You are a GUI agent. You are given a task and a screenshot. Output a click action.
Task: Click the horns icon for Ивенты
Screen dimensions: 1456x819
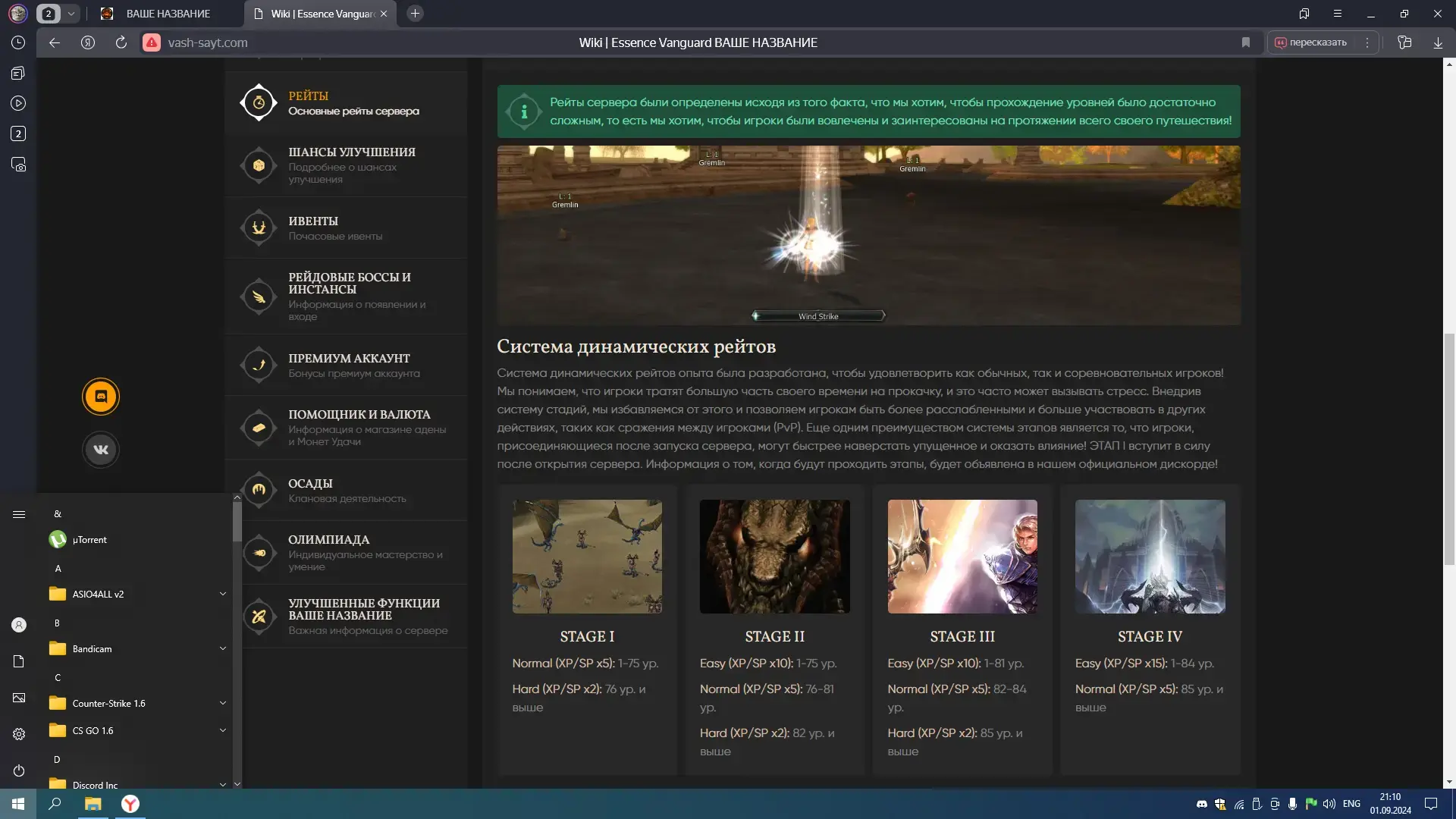[259, 227]
